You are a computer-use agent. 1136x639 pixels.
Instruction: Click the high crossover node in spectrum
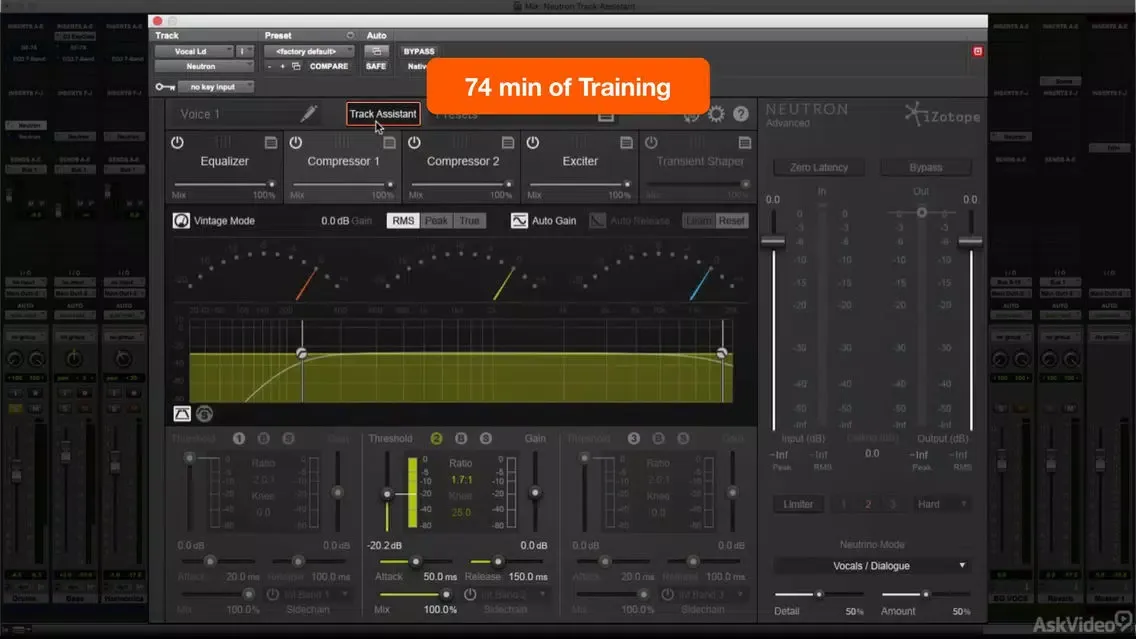click(722, 353)
